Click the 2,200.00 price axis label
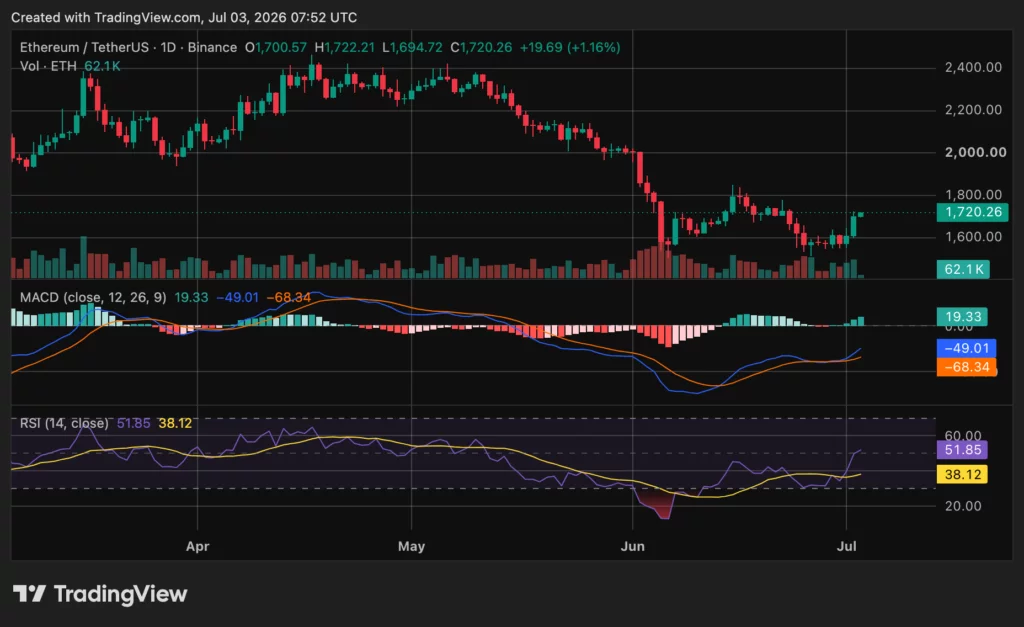1024x627 pixels. 973,110
